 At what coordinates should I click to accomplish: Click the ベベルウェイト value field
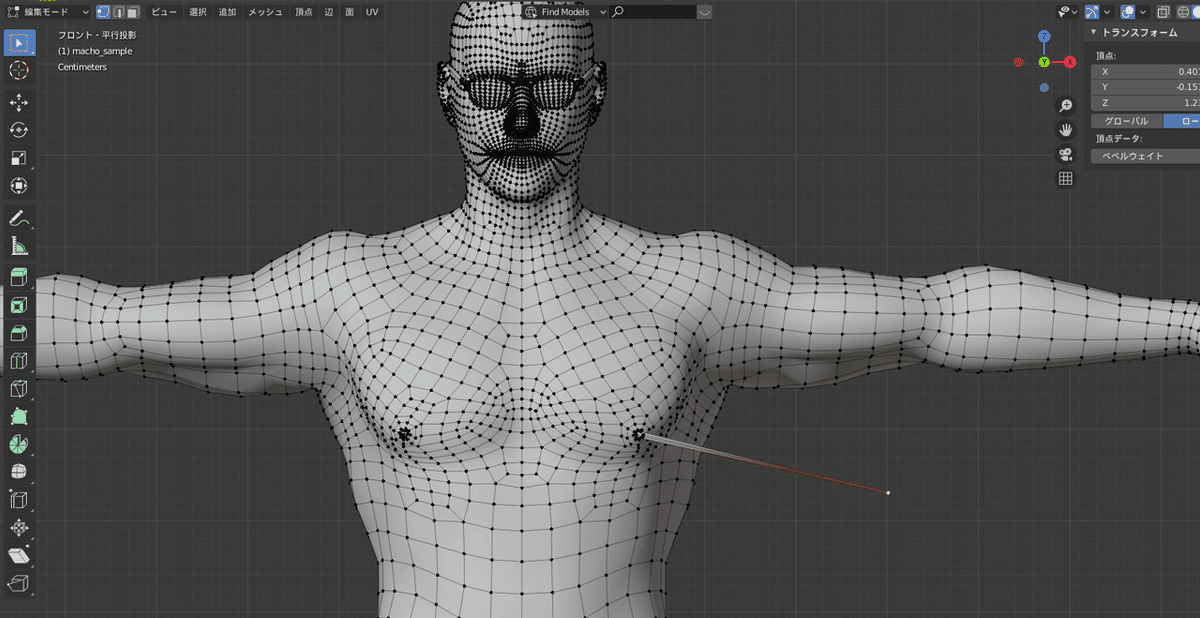click(x=1145, y=156)
